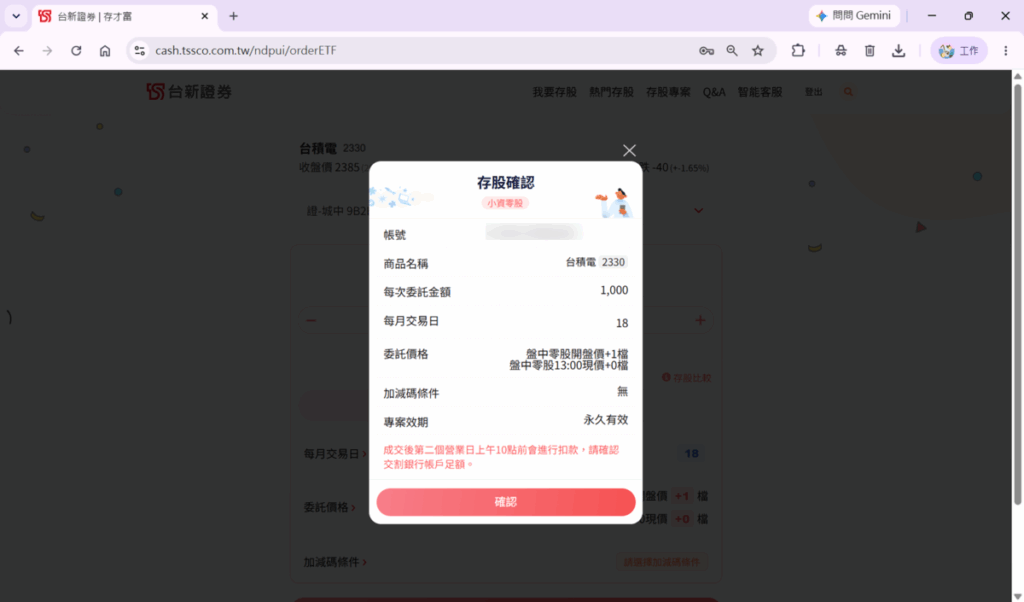This screenshot has width=1024, height=602.
Task: Close the 台新證券 tab
Action: pos(204,16)
